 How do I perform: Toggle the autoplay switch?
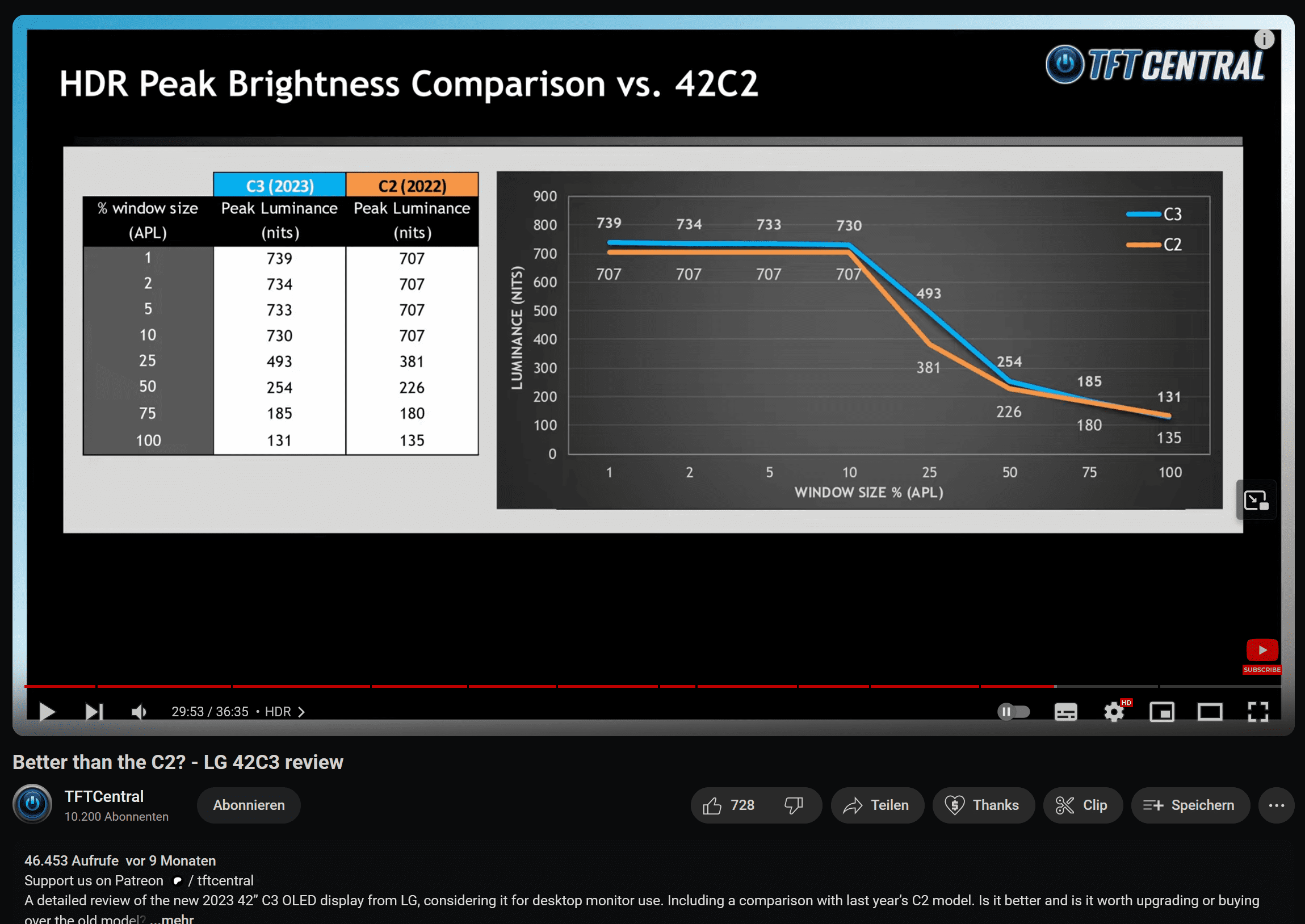coord(1013,712)
